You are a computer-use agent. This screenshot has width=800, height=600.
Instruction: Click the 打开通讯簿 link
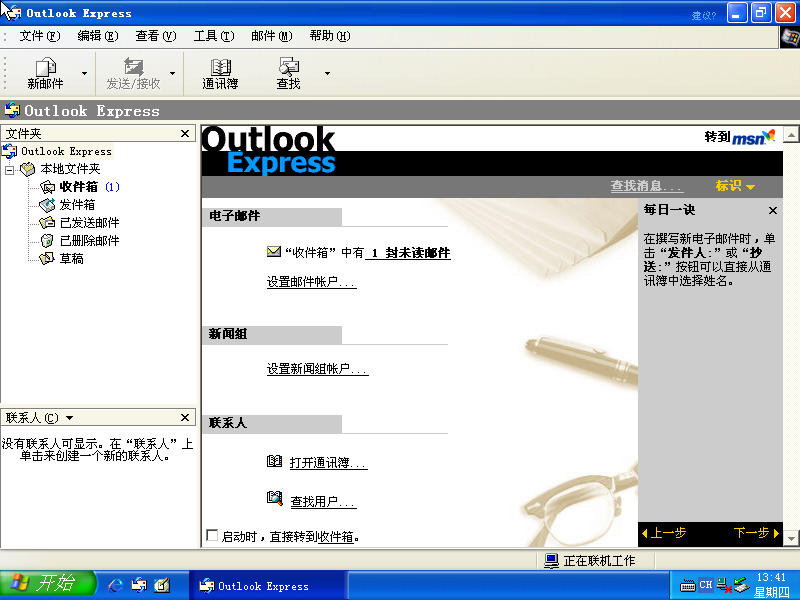(x=329, y=463)
